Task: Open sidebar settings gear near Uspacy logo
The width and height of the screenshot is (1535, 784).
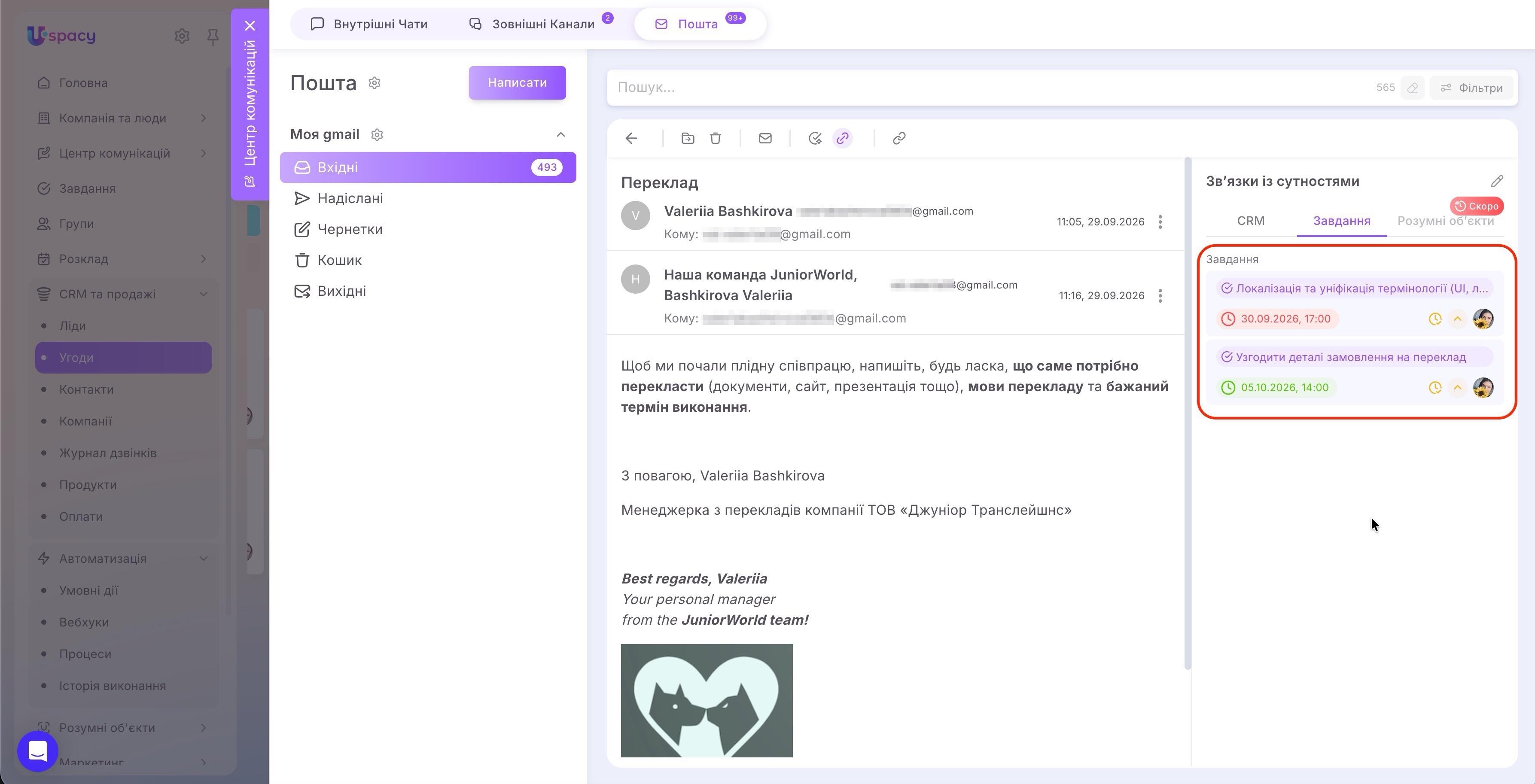Action: 182,36
